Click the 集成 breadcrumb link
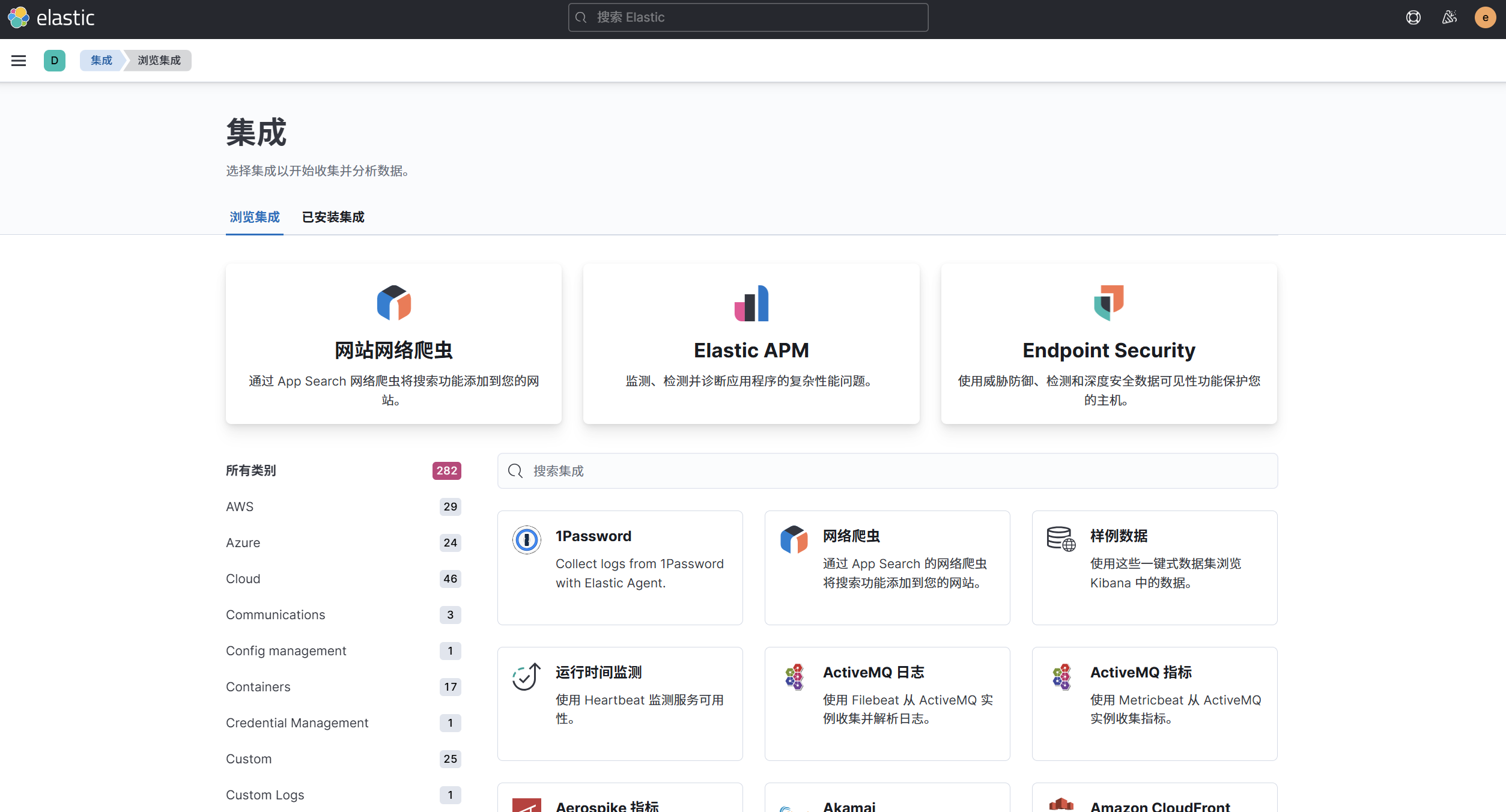1506x812 pixels. coord(101,61)
